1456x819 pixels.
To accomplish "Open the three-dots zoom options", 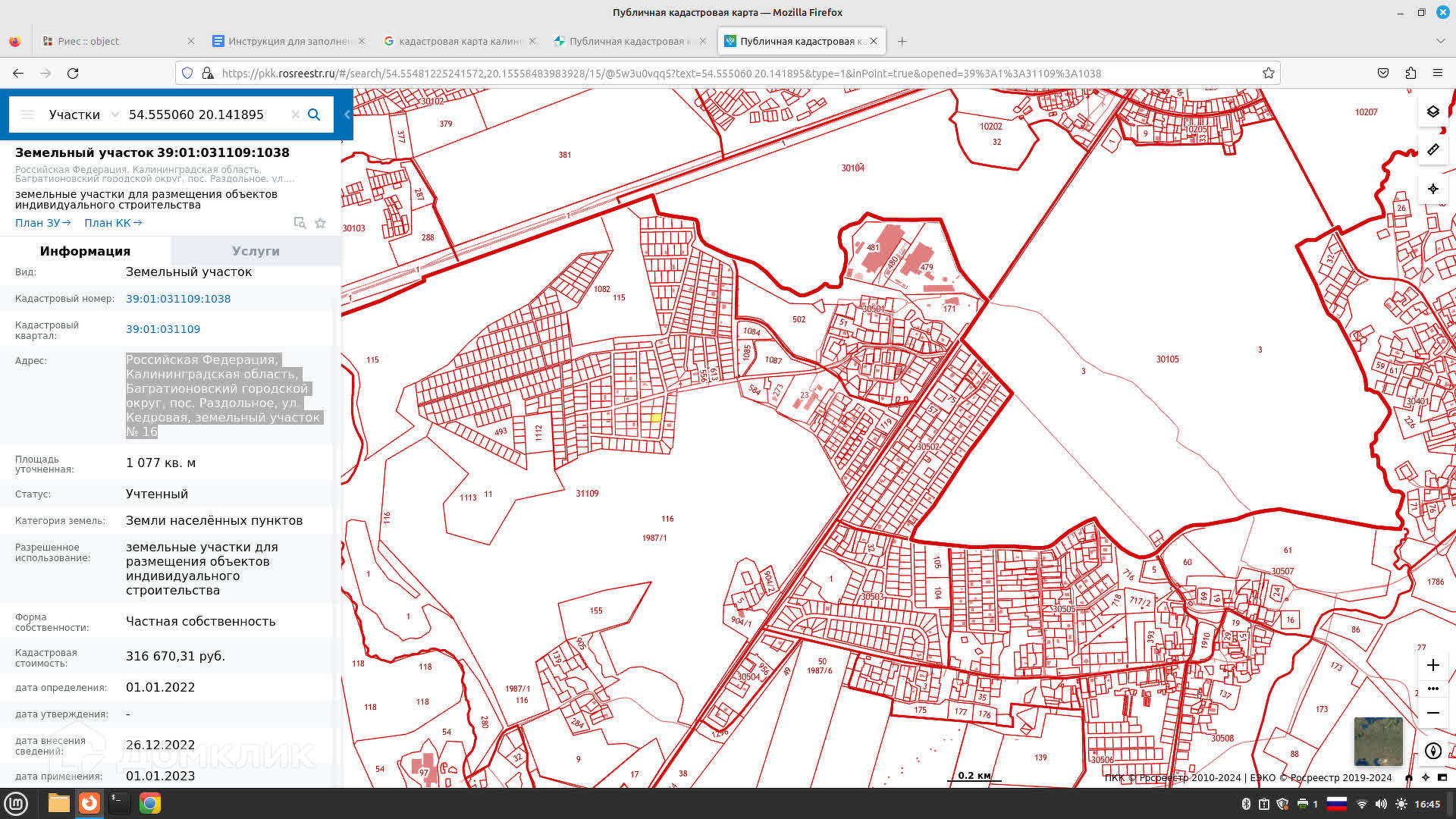I will tap(1432, 689).
